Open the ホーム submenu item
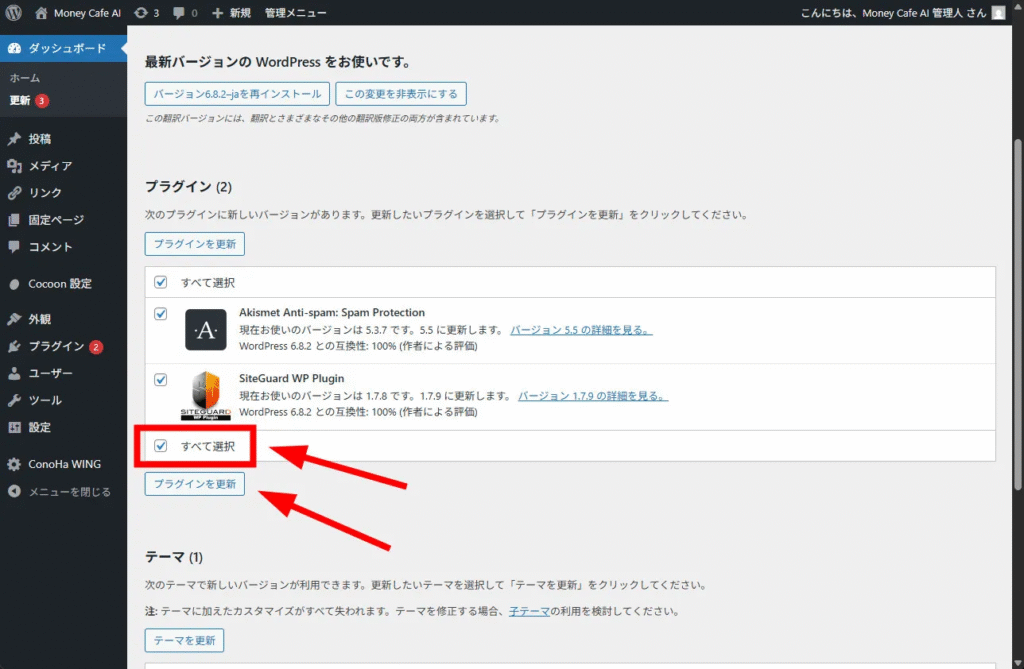 coord(25,78)
